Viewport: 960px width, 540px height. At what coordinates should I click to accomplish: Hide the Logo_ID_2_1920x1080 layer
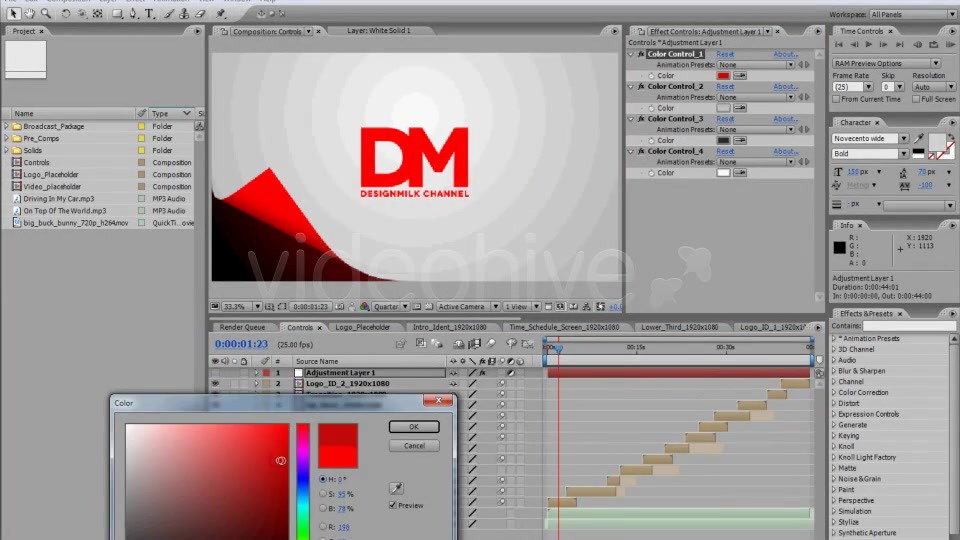(215, 384)
